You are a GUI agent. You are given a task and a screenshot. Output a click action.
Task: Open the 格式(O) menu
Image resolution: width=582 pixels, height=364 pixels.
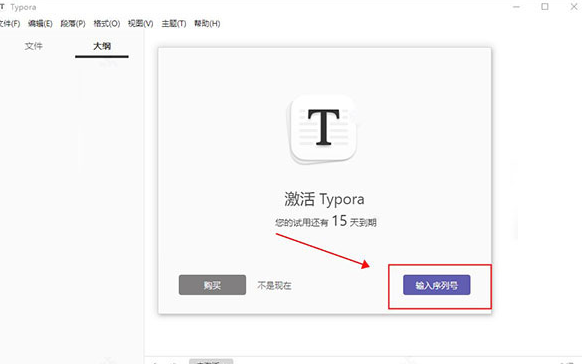[x=107, y=24]
